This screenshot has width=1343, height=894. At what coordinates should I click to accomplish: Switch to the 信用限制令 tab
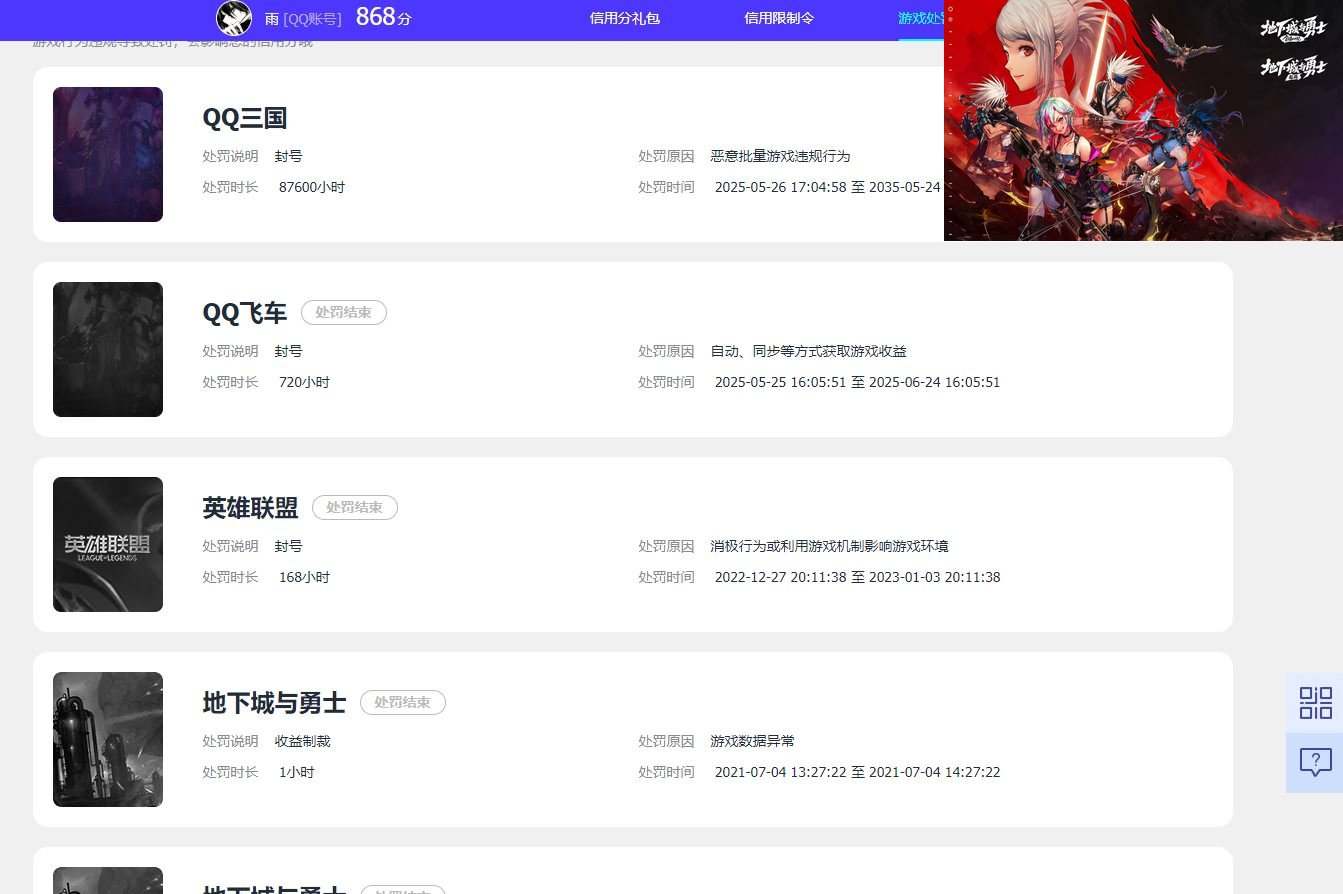(x=779, y=18)
